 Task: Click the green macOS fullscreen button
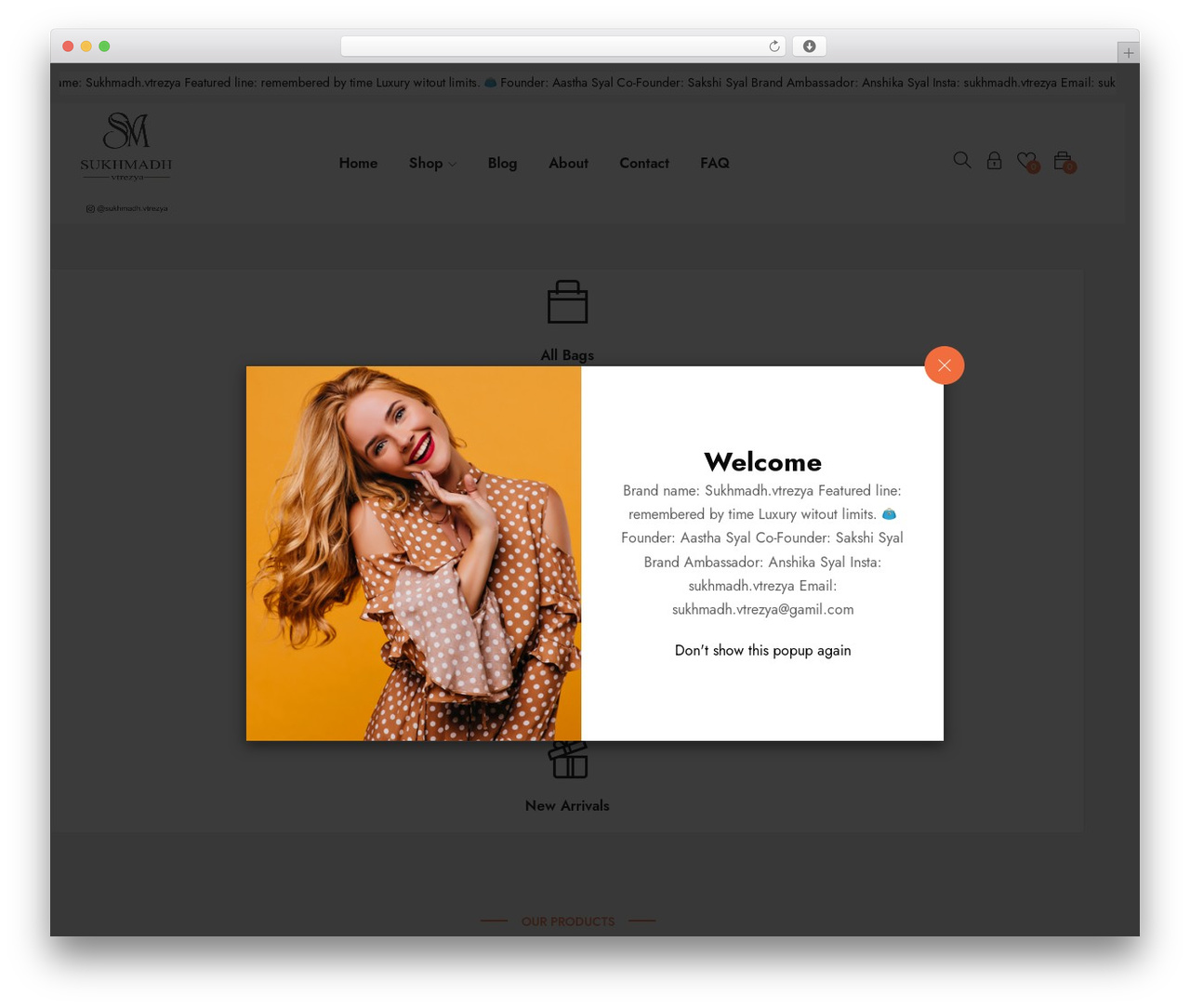click(x=104, y=46)
